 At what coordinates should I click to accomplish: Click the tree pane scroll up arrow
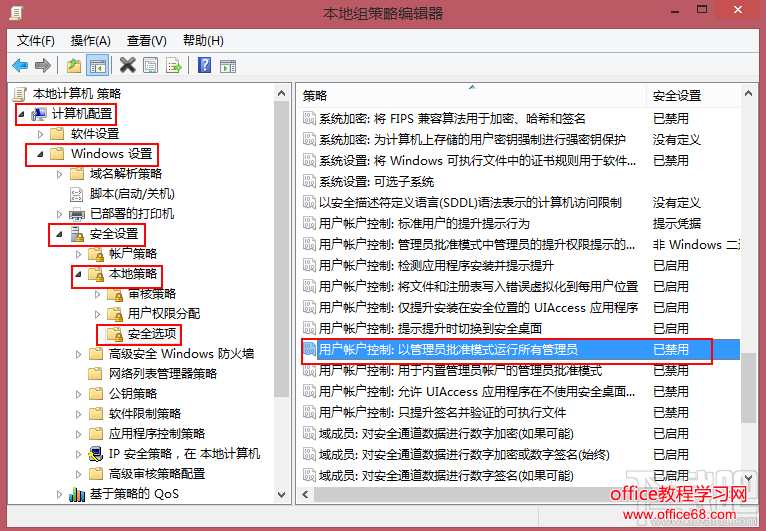tap(281, 93)
